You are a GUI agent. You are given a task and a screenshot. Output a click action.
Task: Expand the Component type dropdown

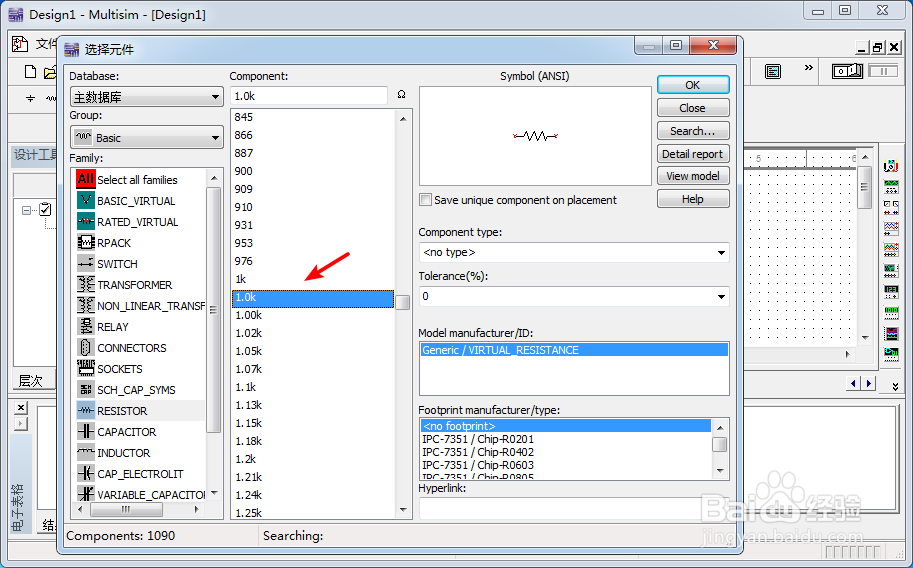pyautogui.click(x=721, y=252)
